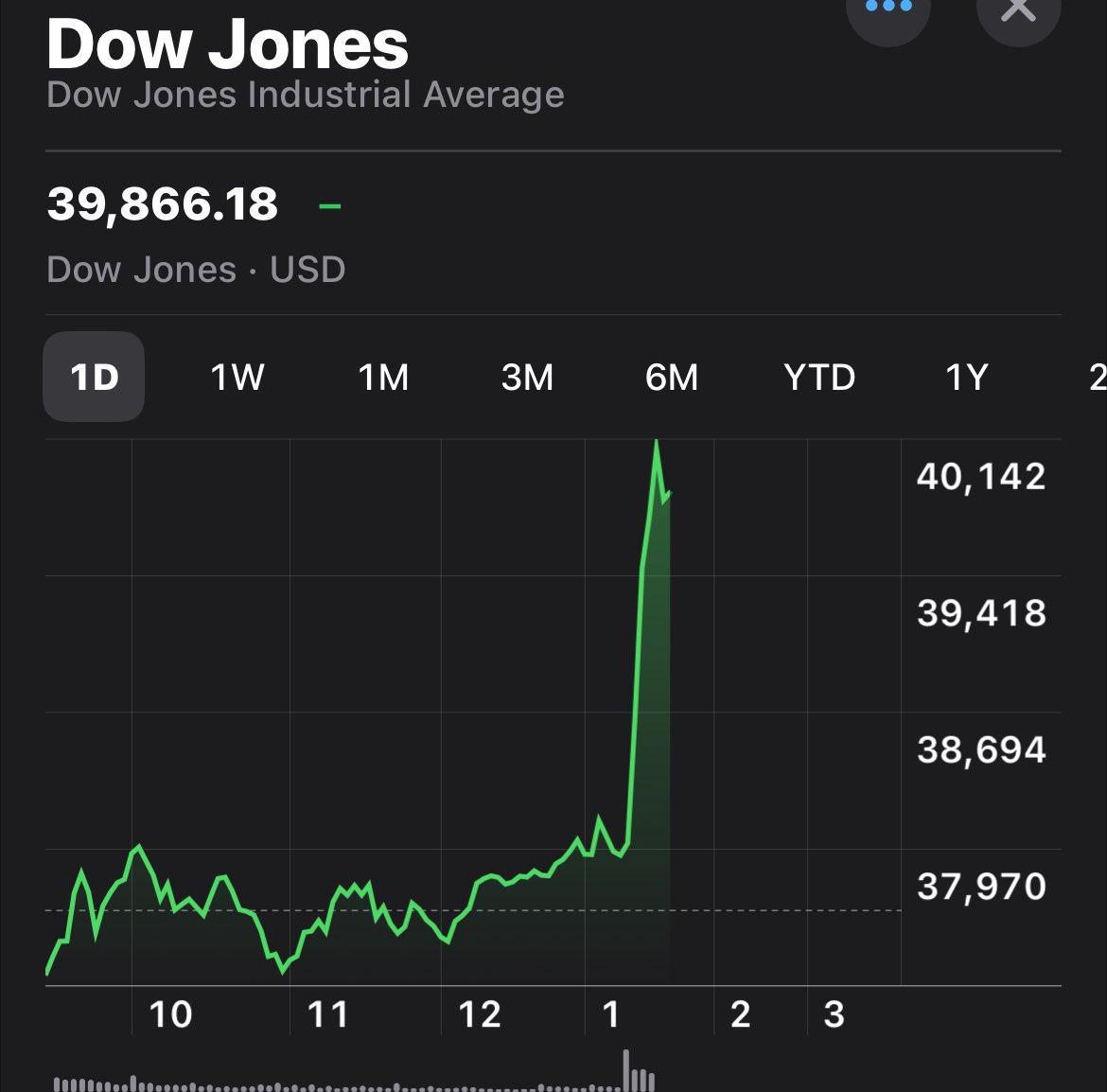Switch to the 1W chart range
The width and height of the screenshot is (1107, 1092).
[237, 377]
